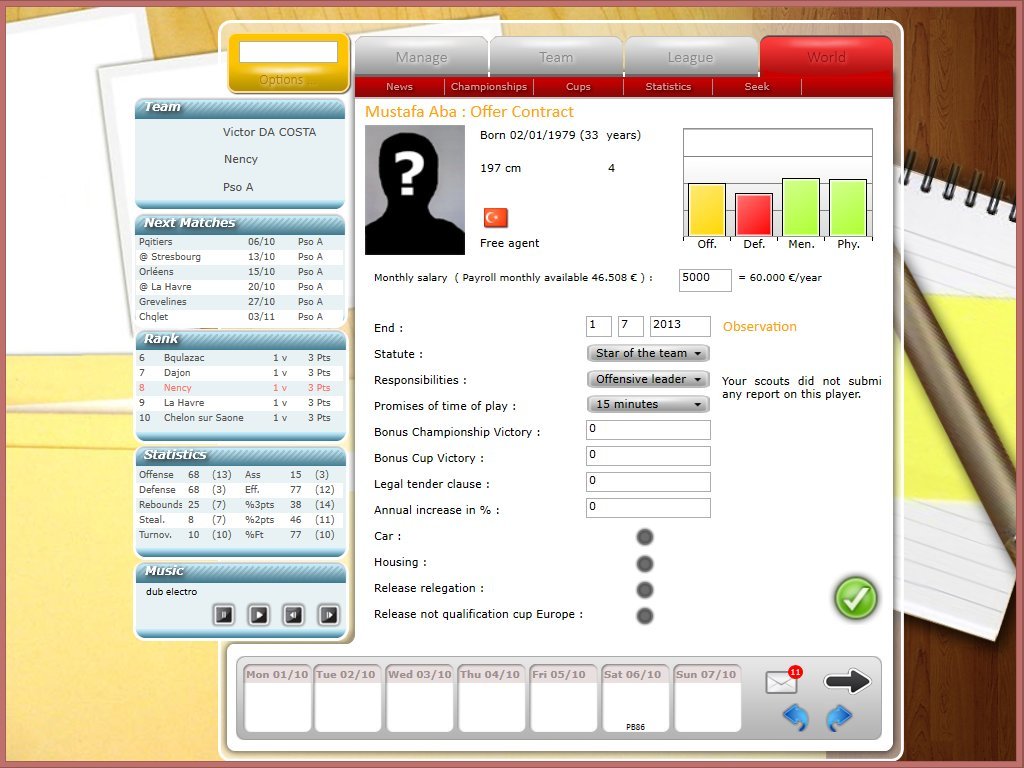Viewport: 1024px width, 768px height.
Task: Open the Championships submenu
Action: click(x=488, y=87)
